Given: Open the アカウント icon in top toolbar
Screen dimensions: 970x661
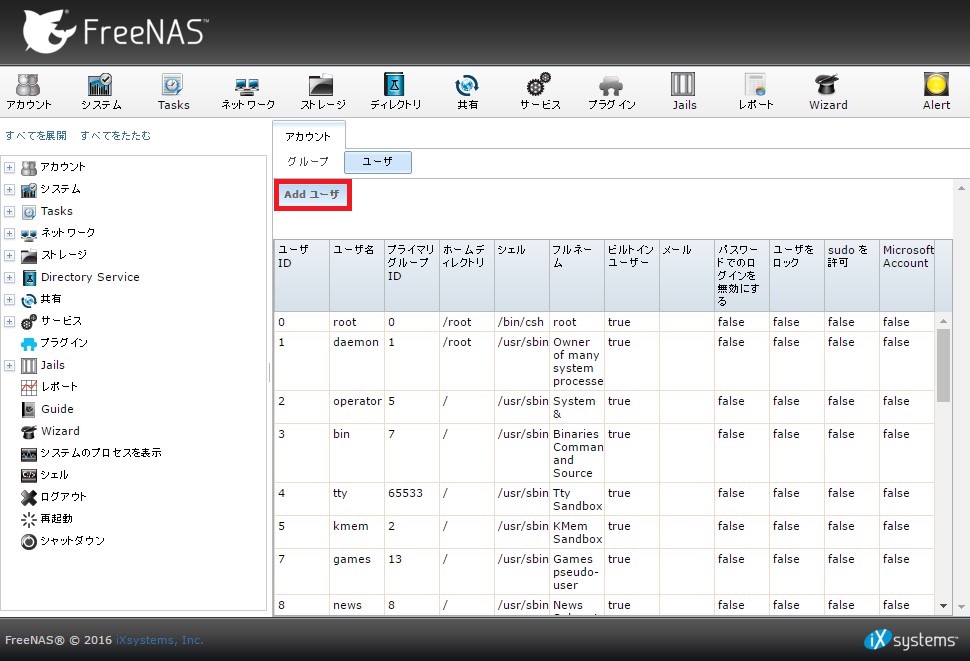Looking at the screenshot, I should [x=28, y=92].
